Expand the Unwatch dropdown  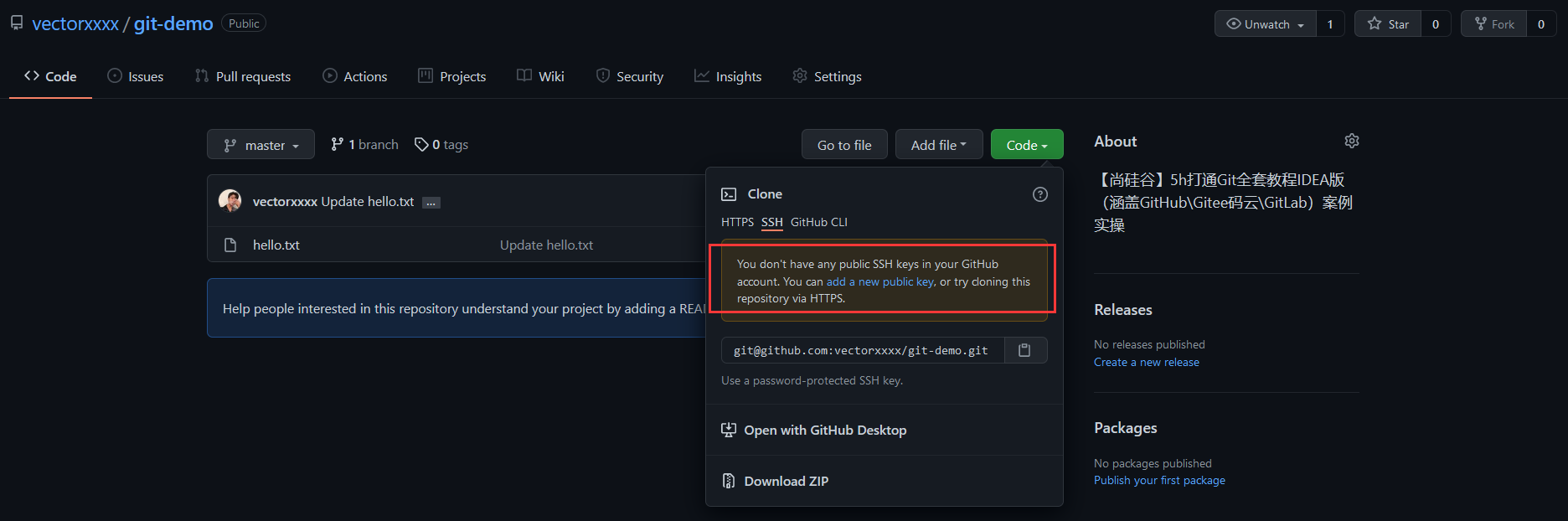click(x=1266, y=24)
